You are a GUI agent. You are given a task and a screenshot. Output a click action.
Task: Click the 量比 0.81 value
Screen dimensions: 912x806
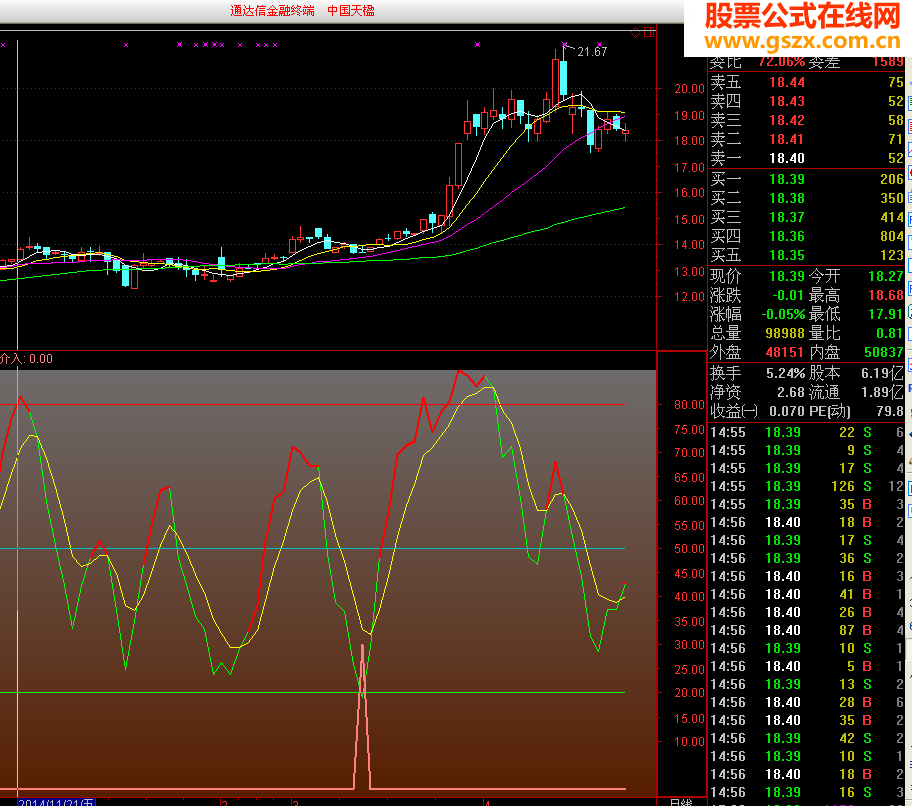(890, 333)
